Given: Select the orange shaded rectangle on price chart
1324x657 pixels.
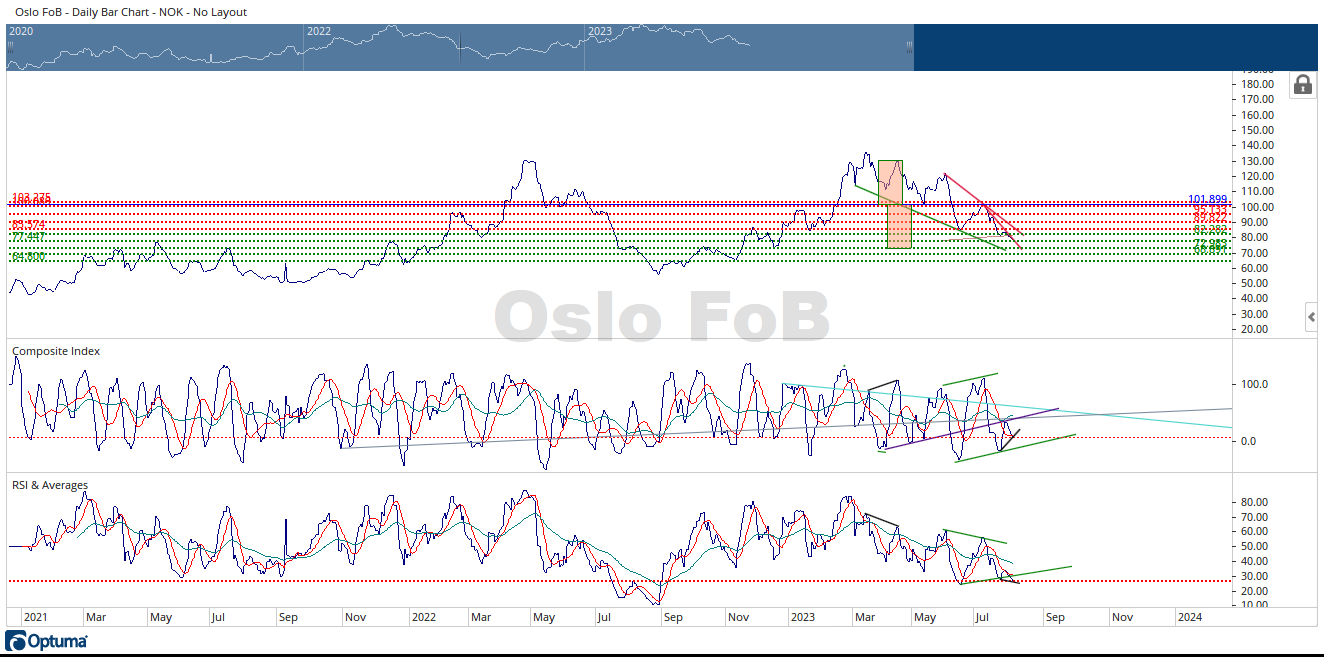Looking at the screenshot, I should [899, 228].
